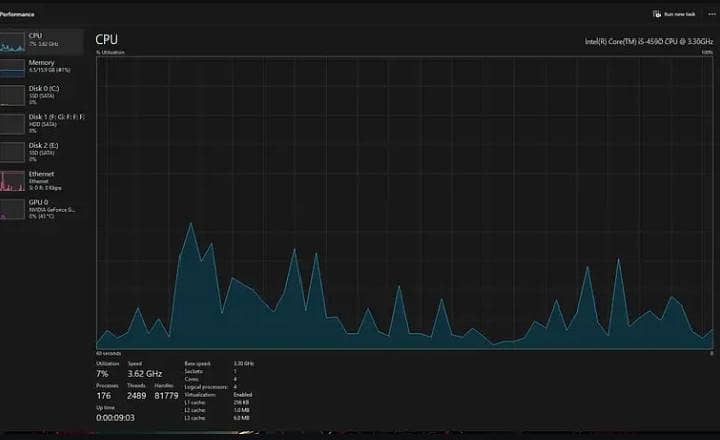The height and width of the screenshot is (440, 720).
Task: Click the 'L1 cache' label
Action: pyautogui.click(x=195, y=402)
